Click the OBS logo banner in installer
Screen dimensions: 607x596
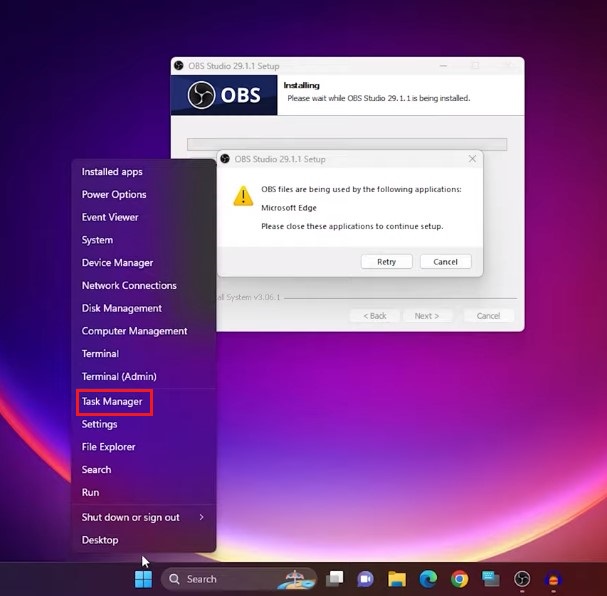tap(224, 95)
